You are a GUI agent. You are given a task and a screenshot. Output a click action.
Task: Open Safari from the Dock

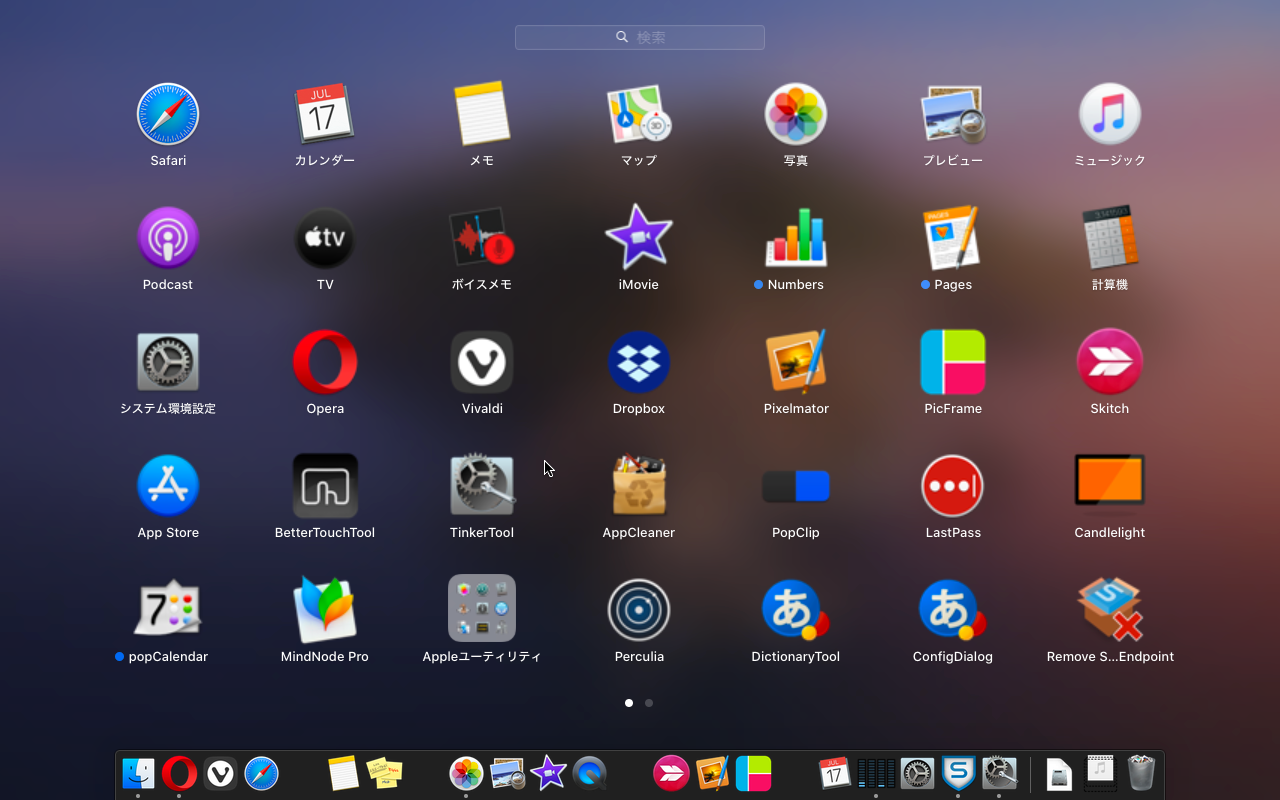tap(261, 773)
